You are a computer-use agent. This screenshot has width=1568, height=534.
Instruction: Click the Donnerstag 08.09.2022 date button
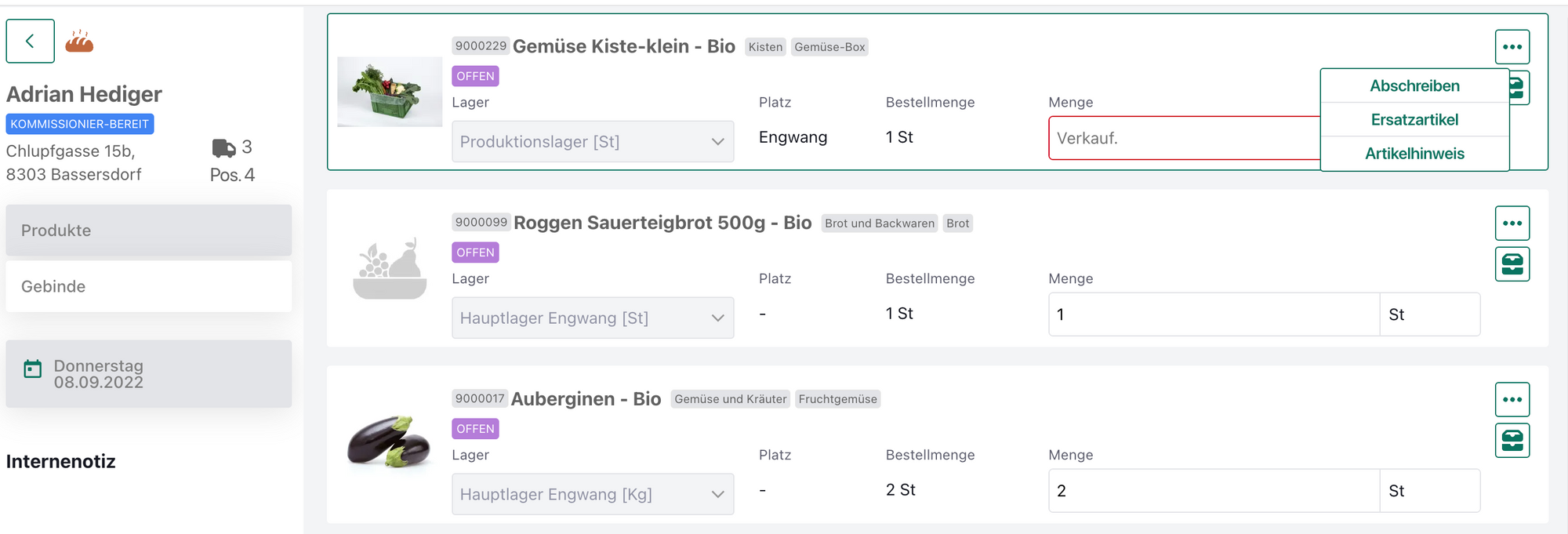148,374
